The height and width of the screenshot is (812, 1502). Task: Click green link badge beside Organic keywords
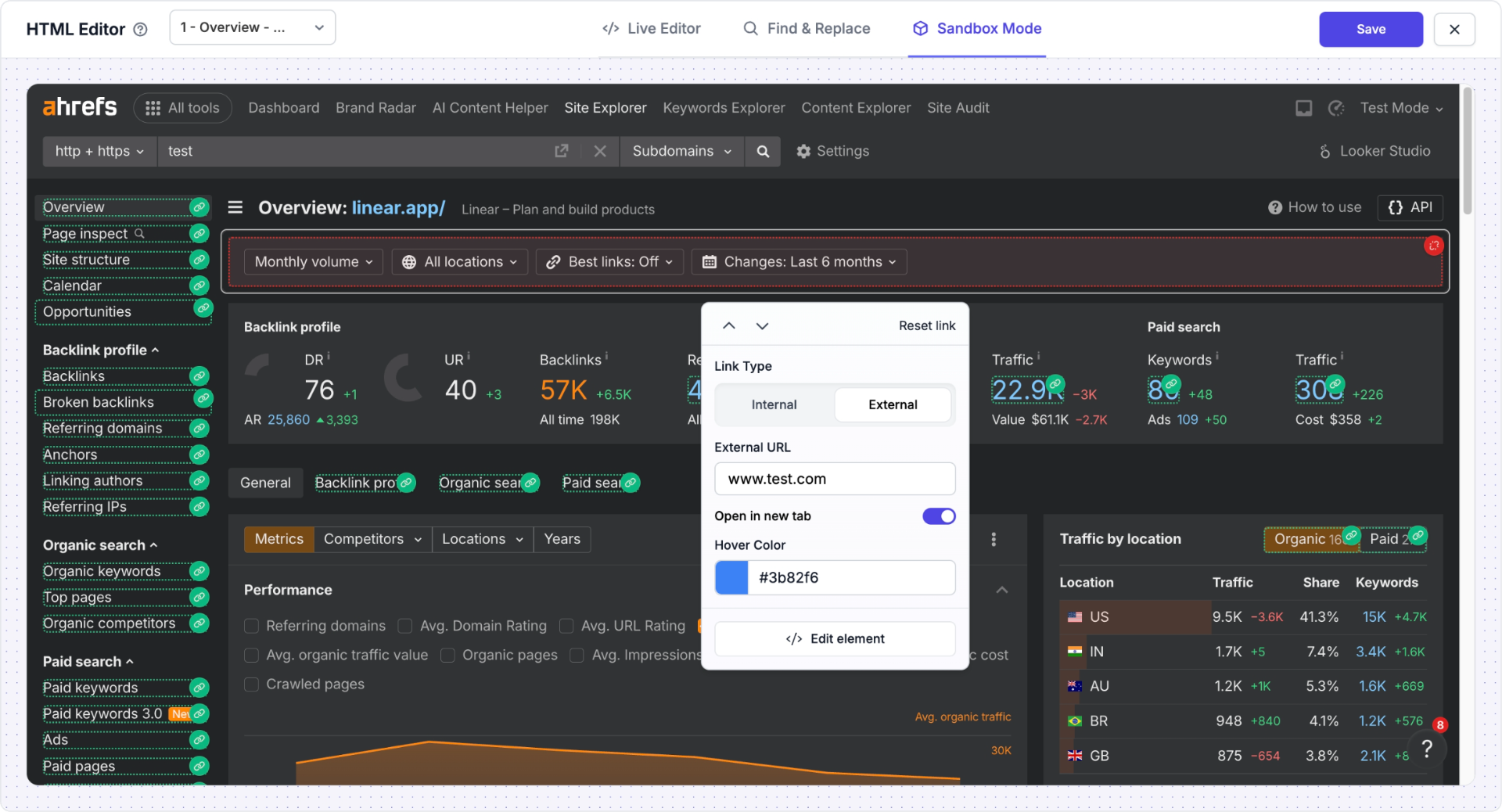199,571
